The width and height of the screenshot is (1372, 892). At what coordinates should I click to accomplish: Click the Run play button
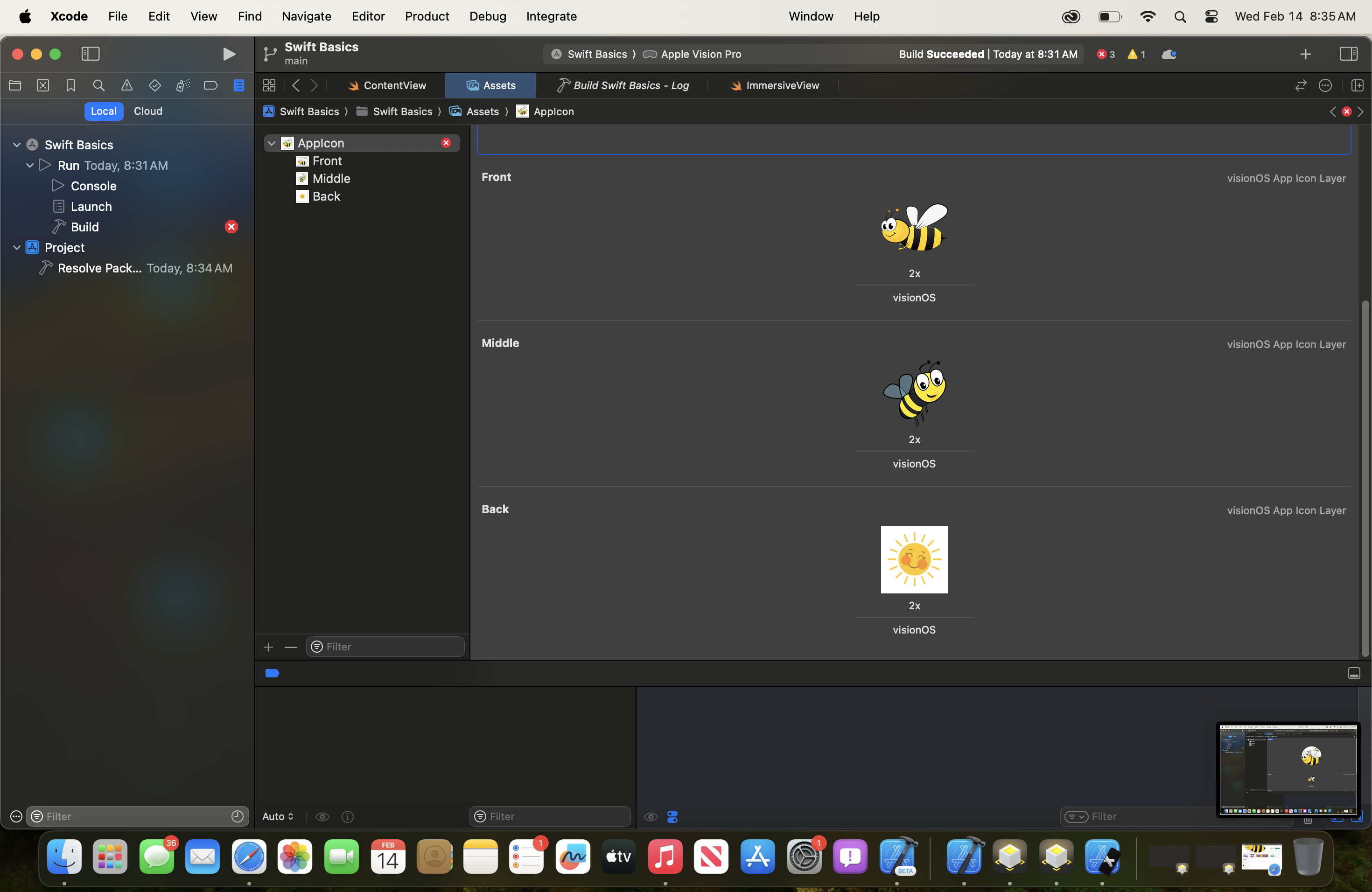click(x=229, y=54)
